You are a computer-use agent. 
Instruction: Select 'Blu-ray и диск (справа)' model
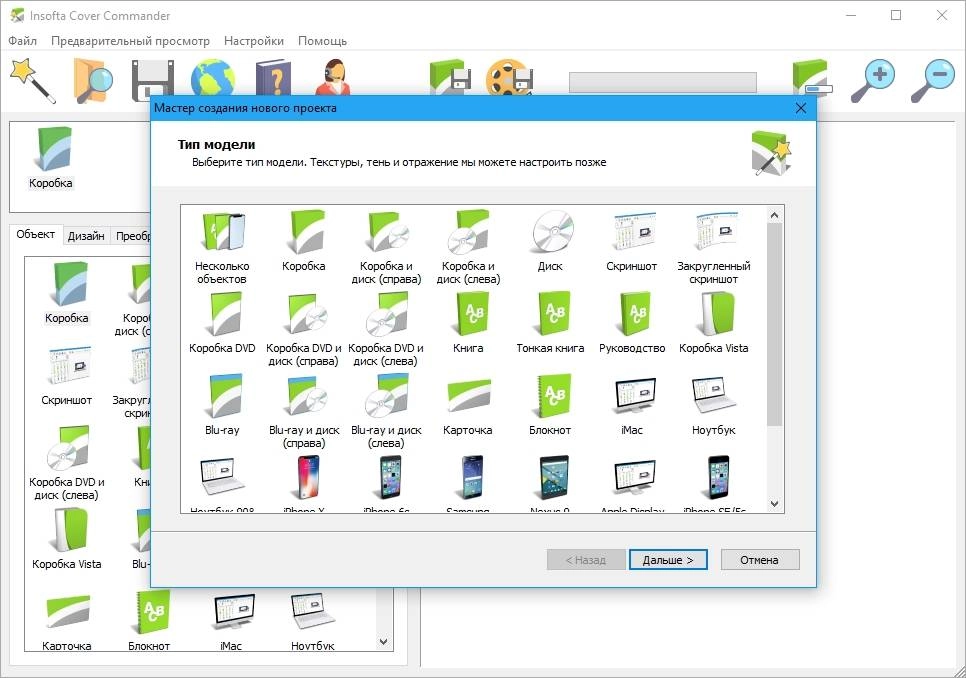304,411
